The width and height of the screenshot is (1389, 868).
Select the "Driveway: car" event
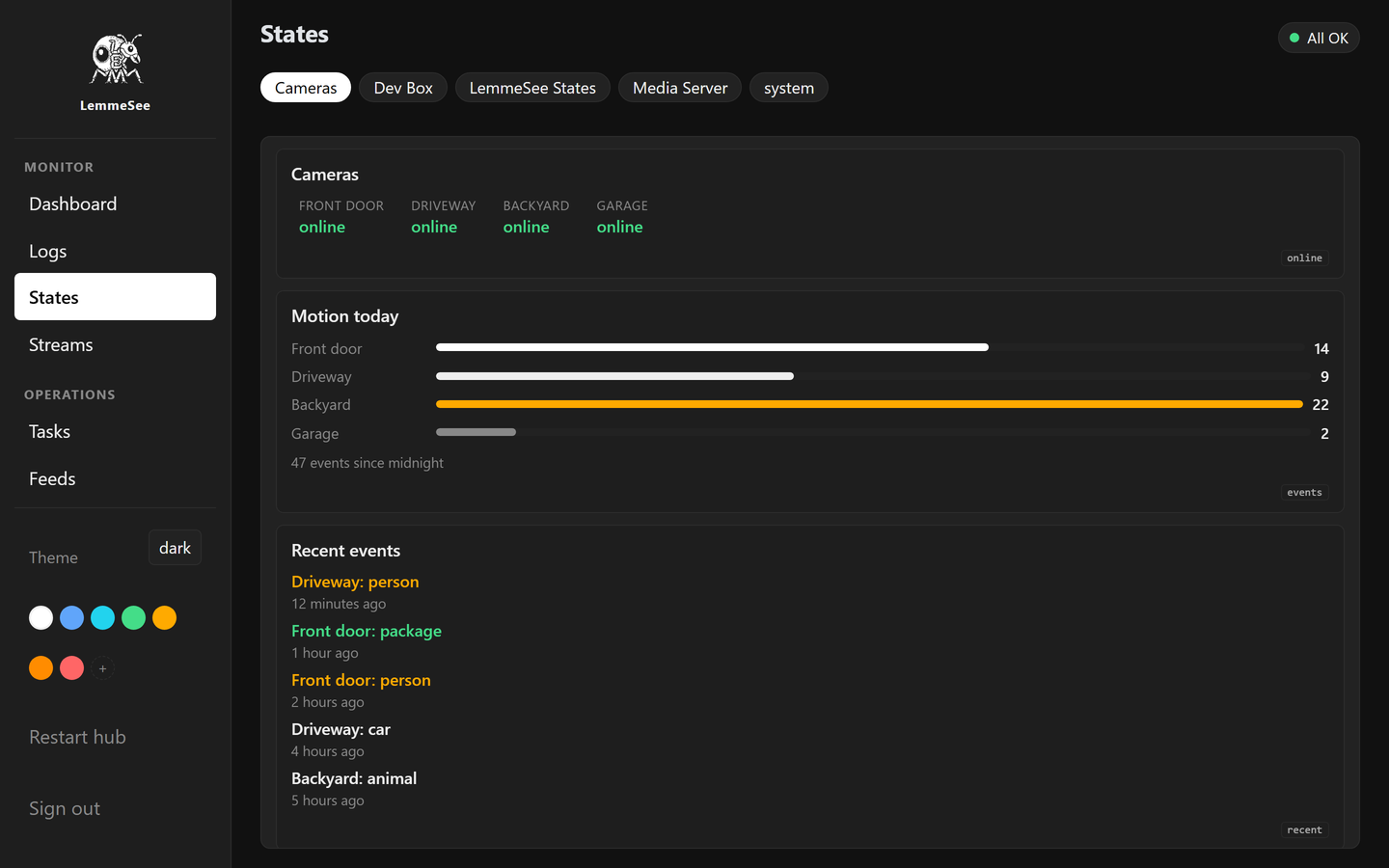340,729
